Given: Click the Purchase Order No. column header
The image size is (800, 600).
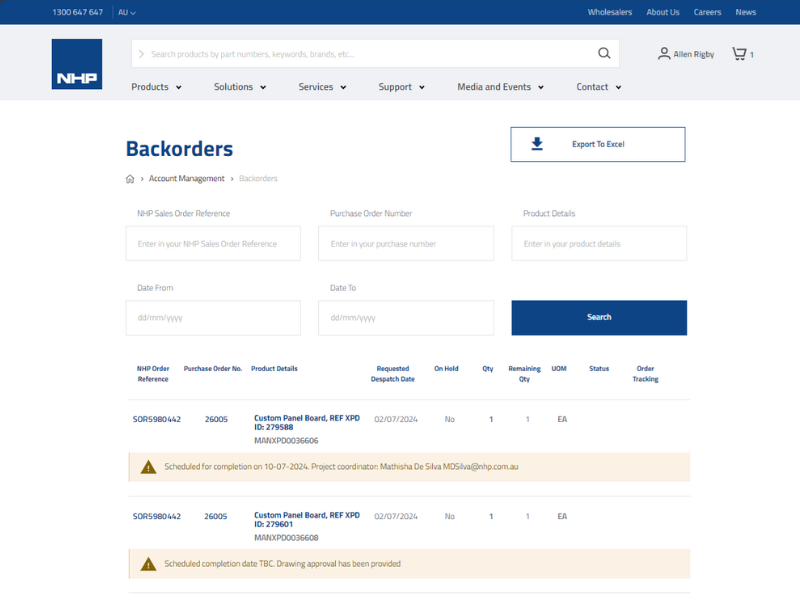Looking at the screenshot, I should pyautogui.click(x=213, y=368).
